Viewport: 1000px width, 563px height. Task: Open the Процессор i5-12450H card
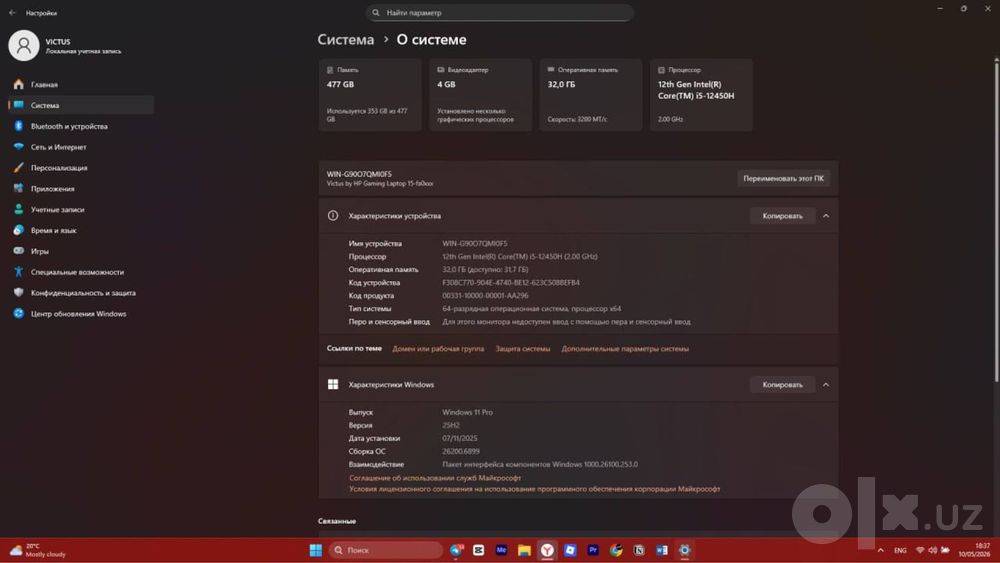pyautogui.click(x=701, y=95)
